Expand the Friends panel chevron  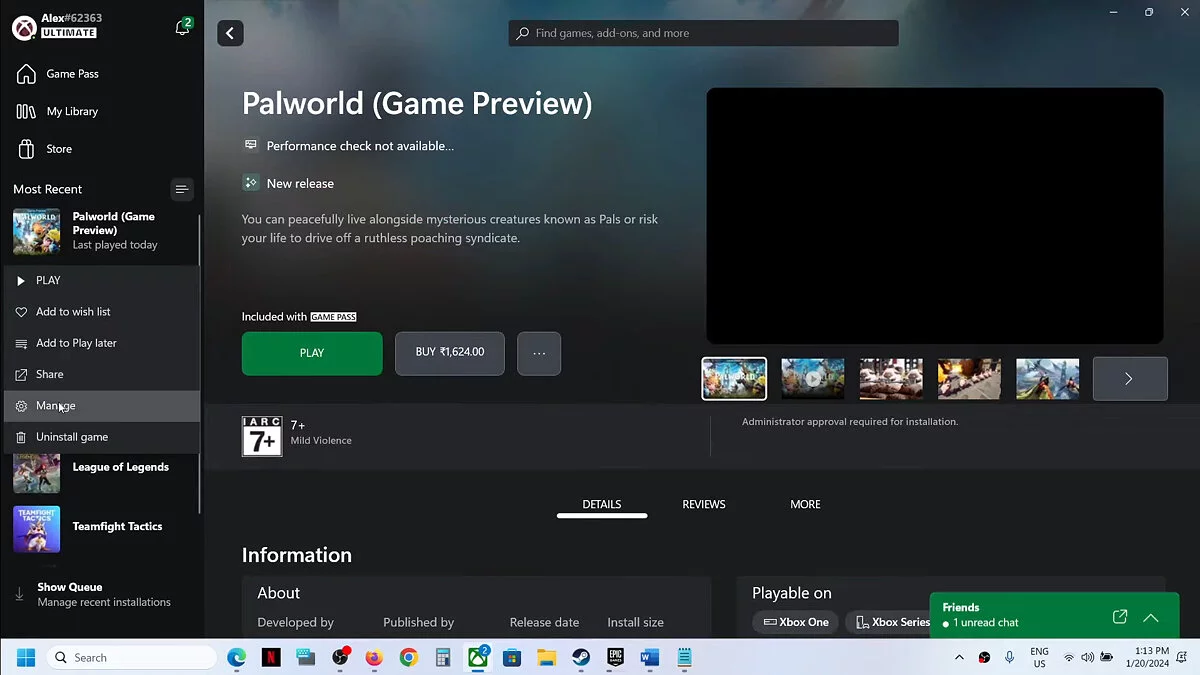[x=1151, y=617]
